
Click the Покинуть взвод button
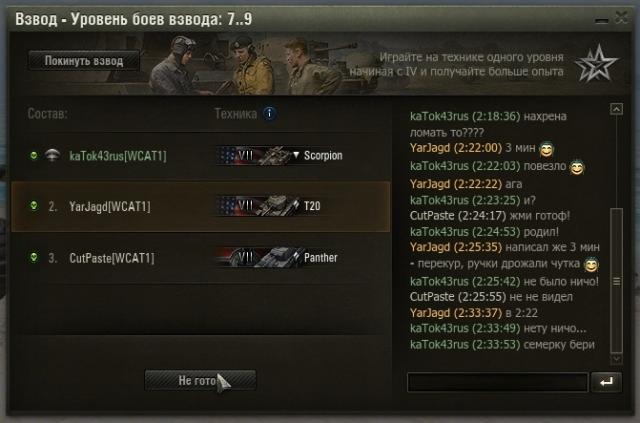tap(84, 61)
